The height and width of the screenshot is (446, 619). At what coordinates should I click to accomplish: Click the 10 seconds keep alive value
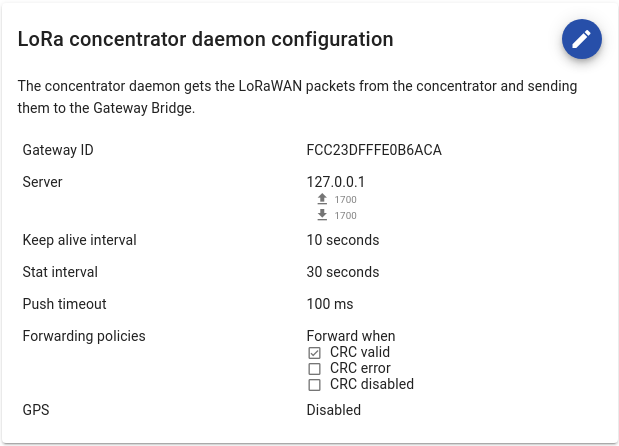tap(343, 240)
